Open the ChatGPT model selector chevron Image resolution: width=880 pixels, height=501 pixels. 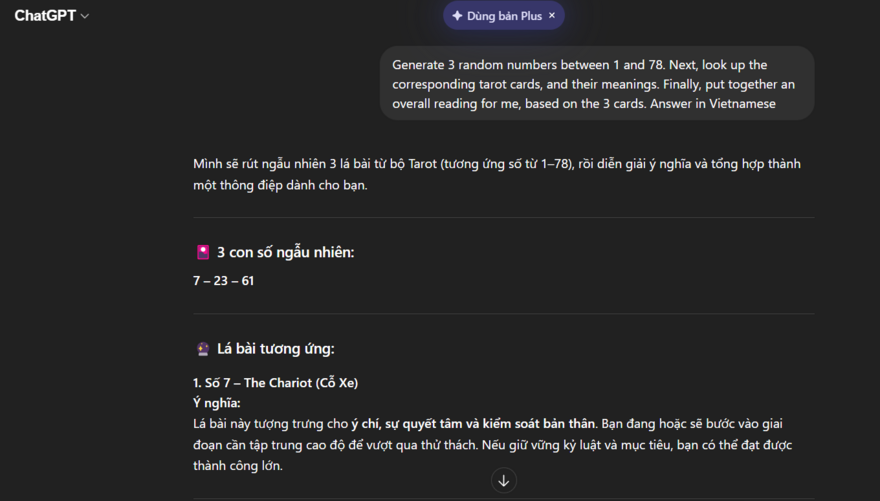[85, 16]
